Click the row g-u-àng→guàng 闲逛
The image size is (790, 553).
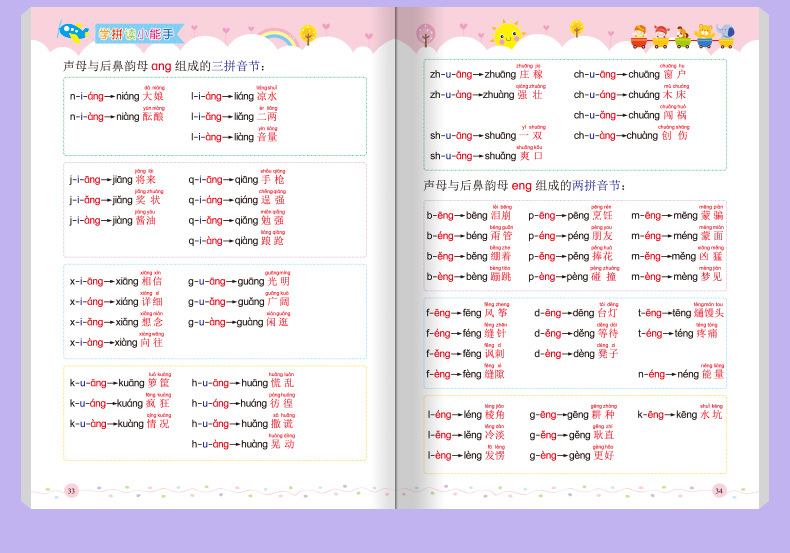coord(239,320)
